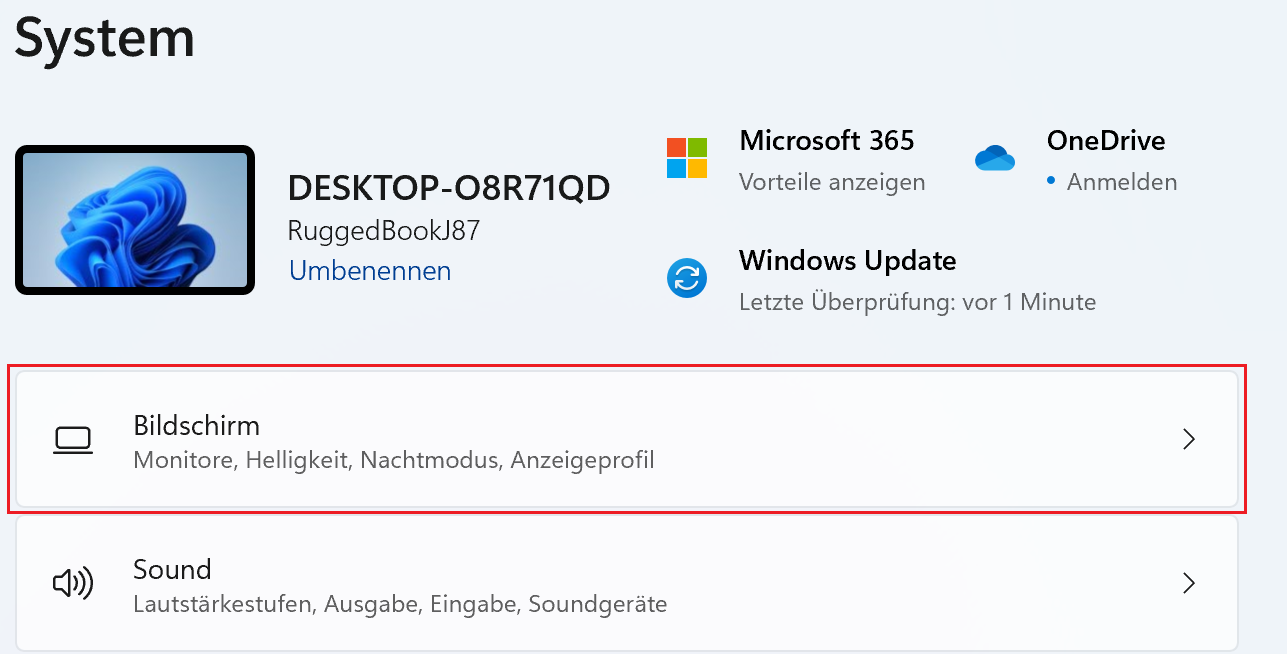
Task: Click the Windows Update sync icon
Action: coord(687,279)
